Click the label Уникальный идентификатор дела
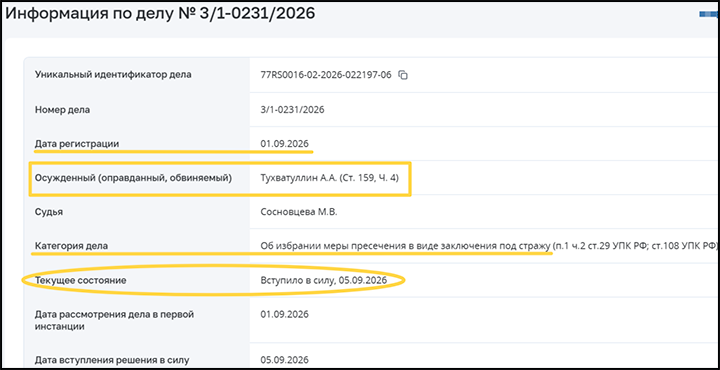720x370 pixels. [x=113, y=75]
